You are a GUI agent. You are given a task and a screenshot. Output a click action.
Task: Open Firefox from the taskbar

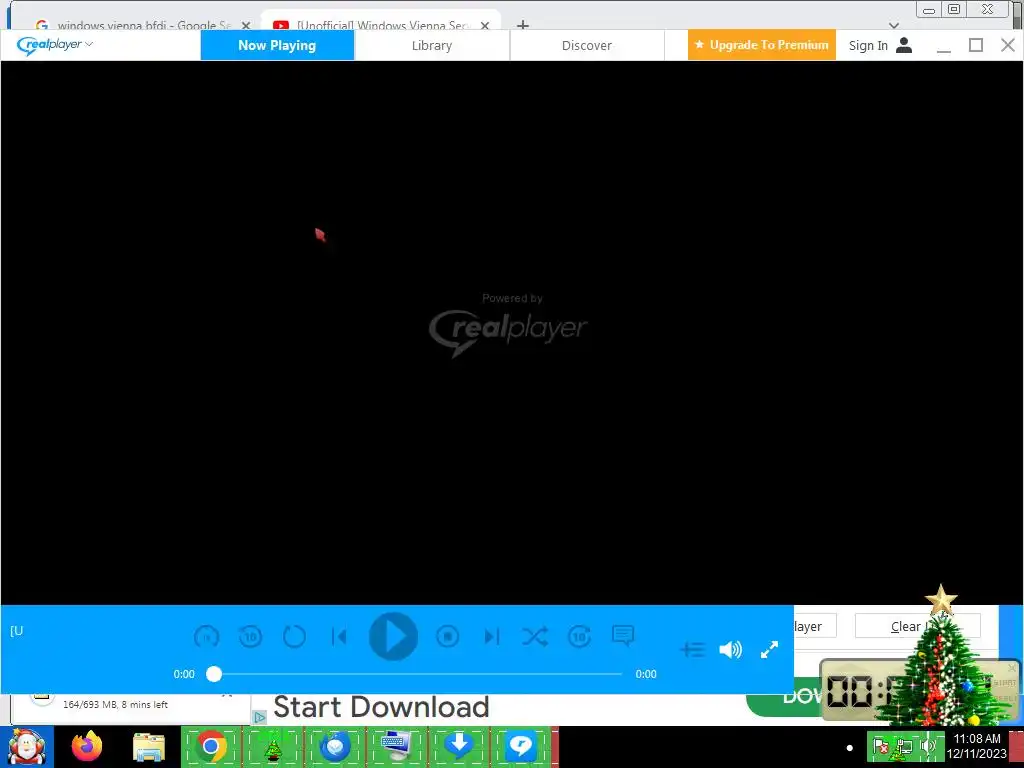click(87, 746)
